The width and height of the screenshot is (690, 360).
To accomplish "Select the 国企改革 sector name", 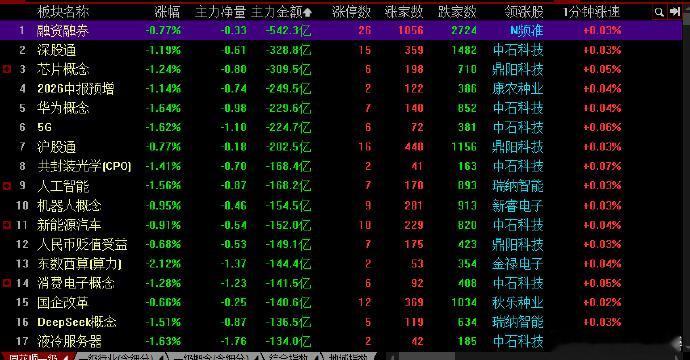I will pos(63,302).
